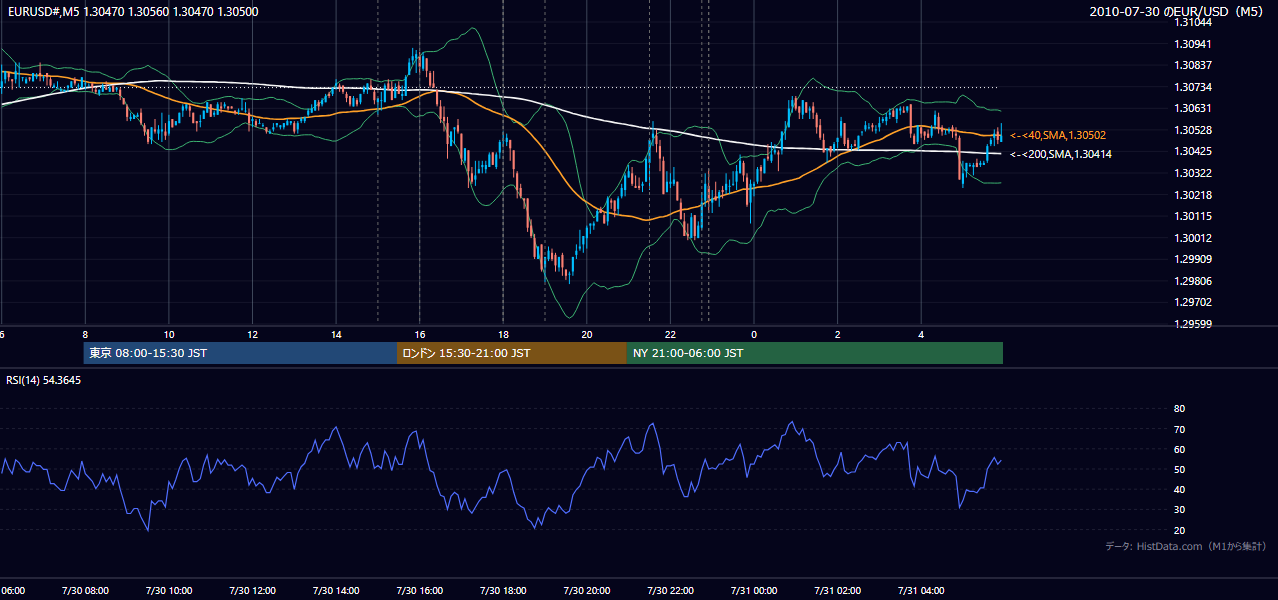Click hour label 16 under price chart

(x=420, y=334)
